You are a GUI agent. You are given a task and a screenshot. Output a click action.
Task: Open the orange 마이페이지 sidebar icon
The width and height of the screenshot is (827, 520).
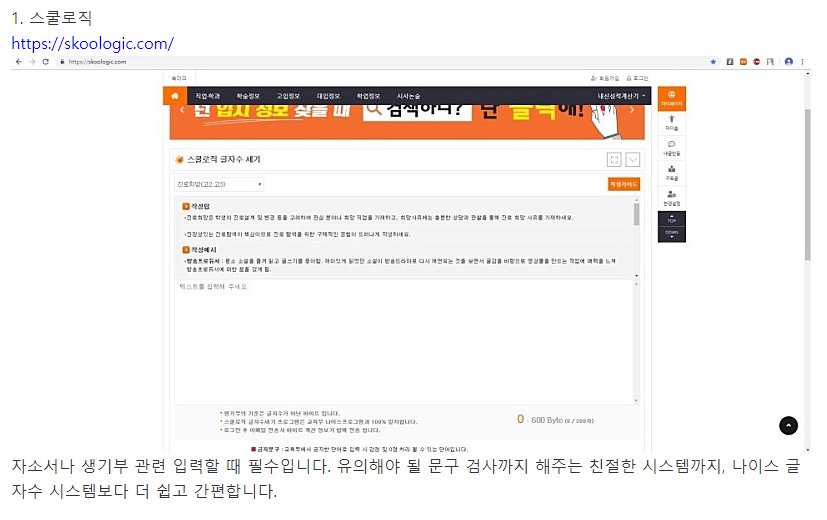pos(671,98)
